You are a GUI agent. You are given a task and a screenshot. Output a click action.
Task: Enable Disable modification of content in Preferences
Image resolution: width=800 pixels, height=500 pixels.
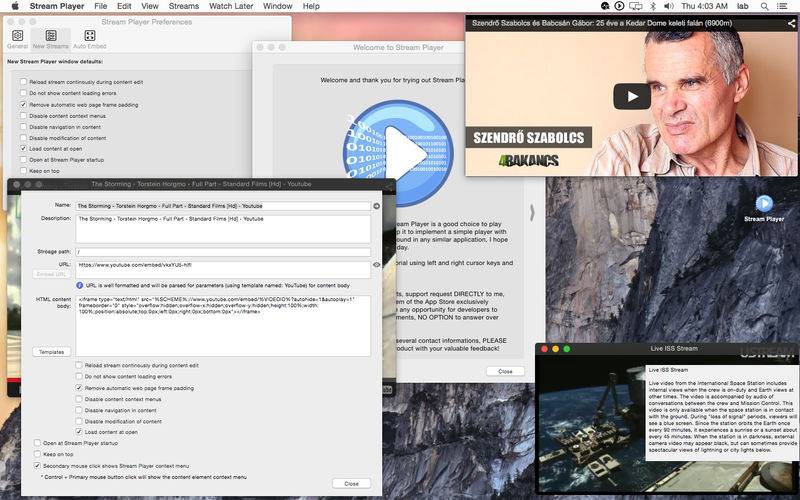[23, 138]
